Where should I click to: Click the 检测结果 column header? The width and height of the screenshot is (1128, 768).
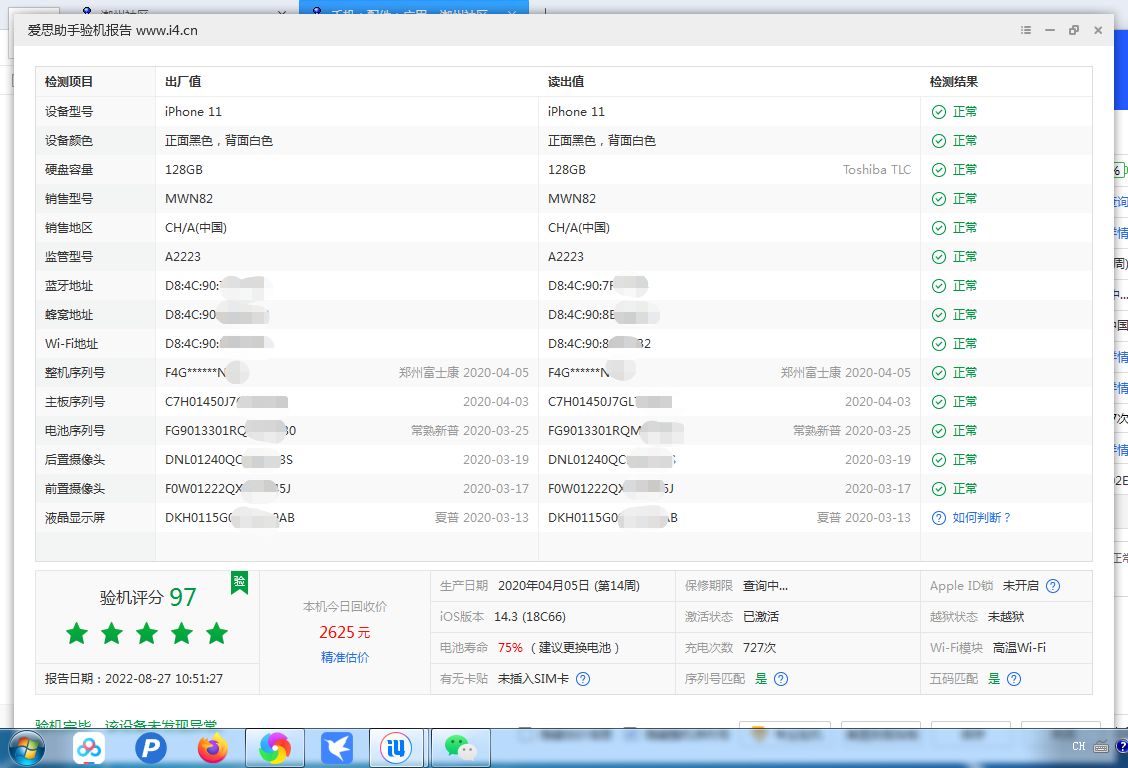pyautogui.click(x=954, y=82)
